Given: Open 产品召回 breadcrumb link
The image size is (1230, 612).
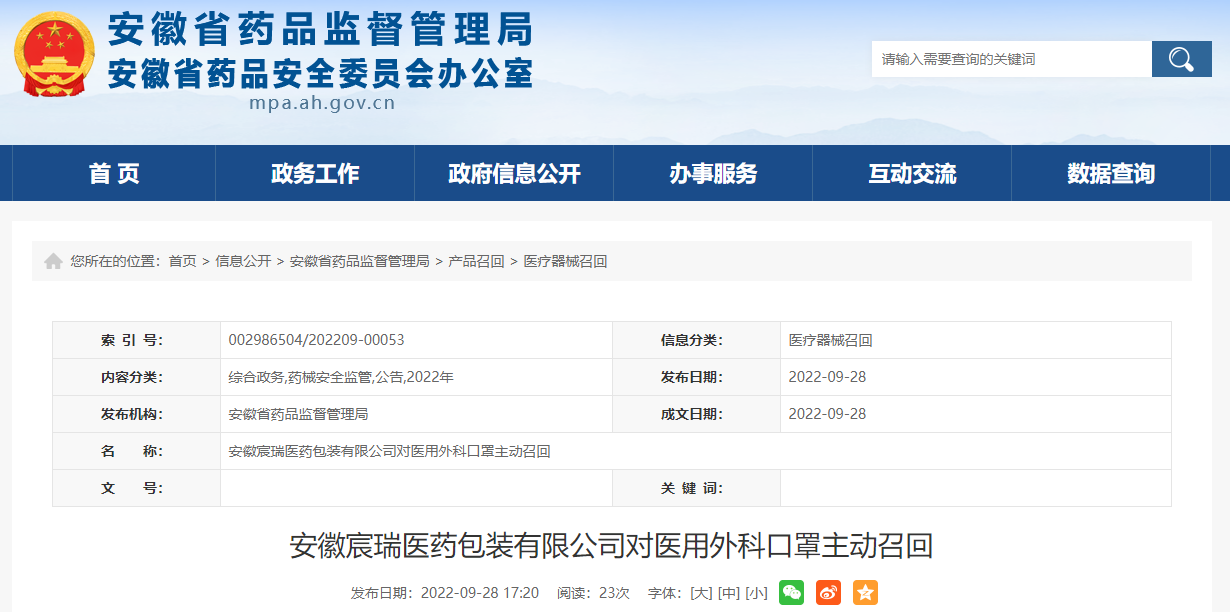Looking at the screenshot, I should click(476, 261).
